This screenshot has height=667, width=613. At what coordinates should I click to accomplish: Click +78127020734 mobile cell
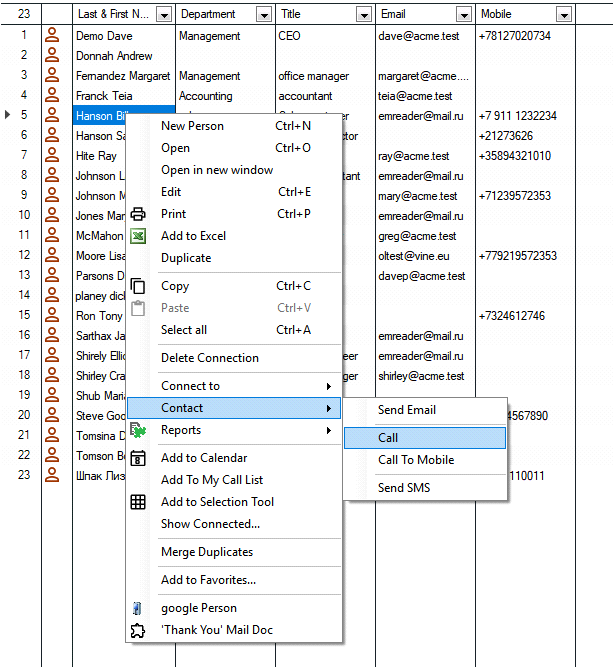click(x=525, y=36)
